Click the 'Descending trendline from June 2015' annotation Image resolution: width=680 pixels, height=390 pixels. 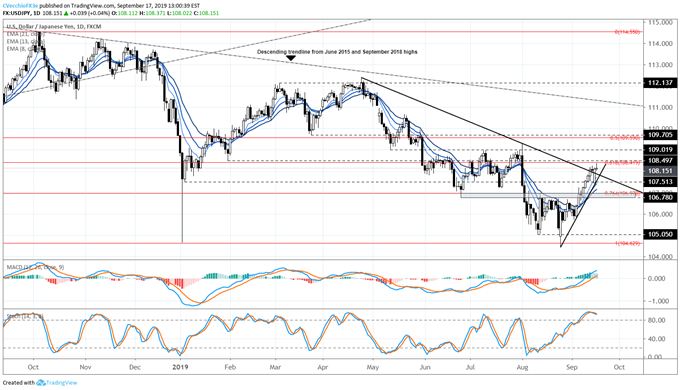[337, 52]
